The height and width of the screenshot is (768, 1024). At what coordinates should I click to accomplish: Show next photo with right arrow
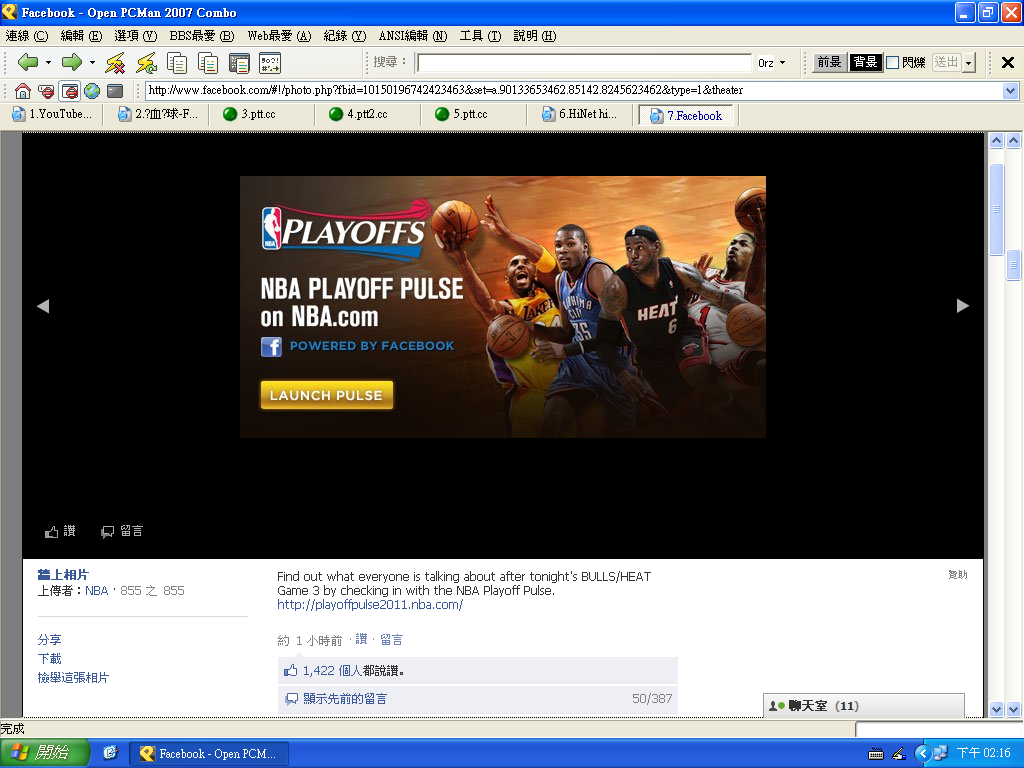click(x=963, y=306)
